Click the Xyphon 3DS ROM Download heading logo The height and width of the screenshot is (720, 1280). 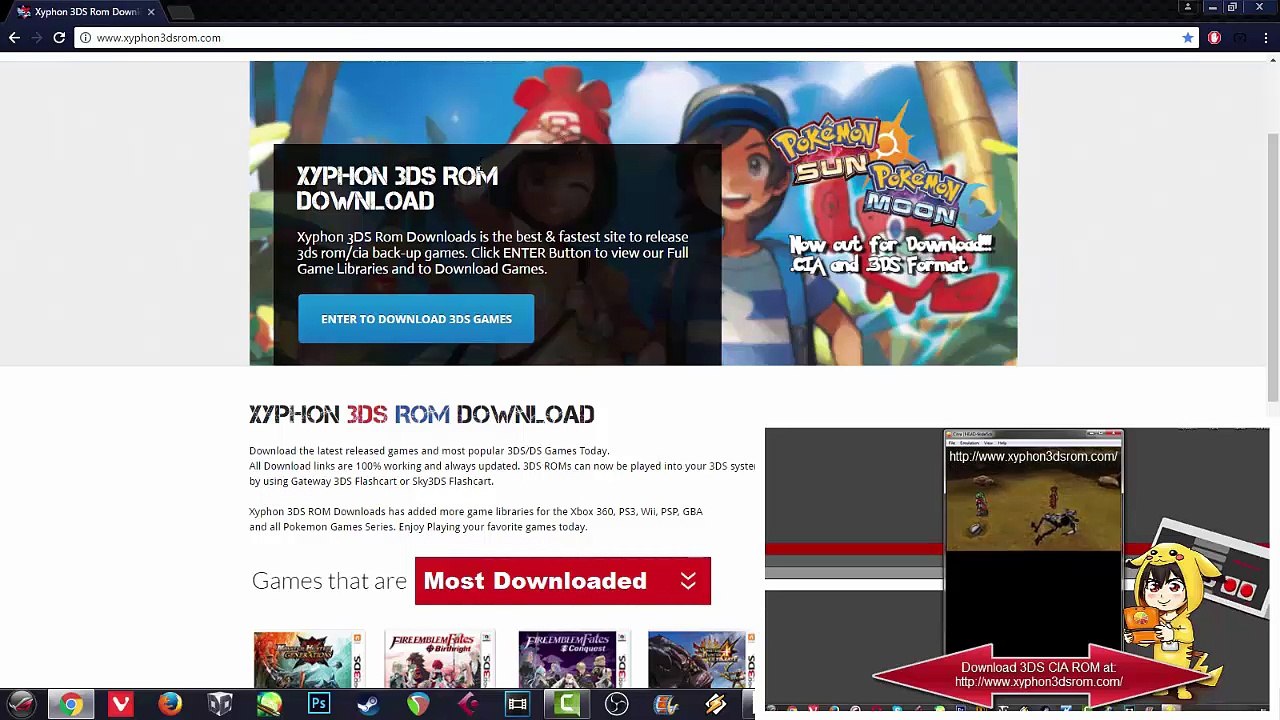421,414
